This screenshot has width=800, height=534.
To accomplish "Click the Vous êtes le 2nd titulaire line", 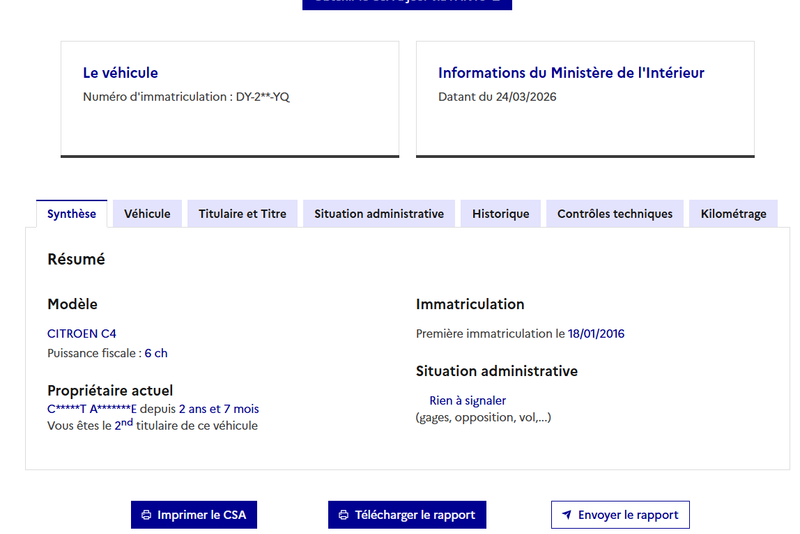I will [153, 425].
